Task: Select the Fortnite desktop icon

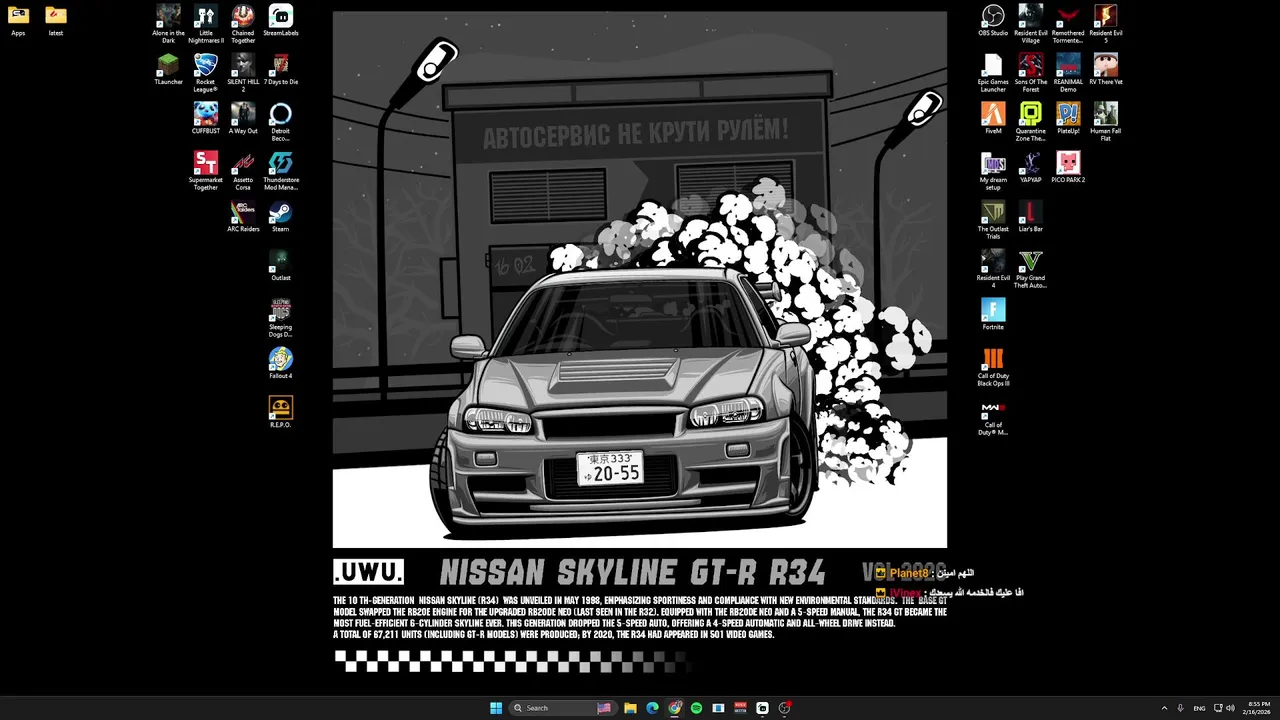Action: tap(993, 315)
